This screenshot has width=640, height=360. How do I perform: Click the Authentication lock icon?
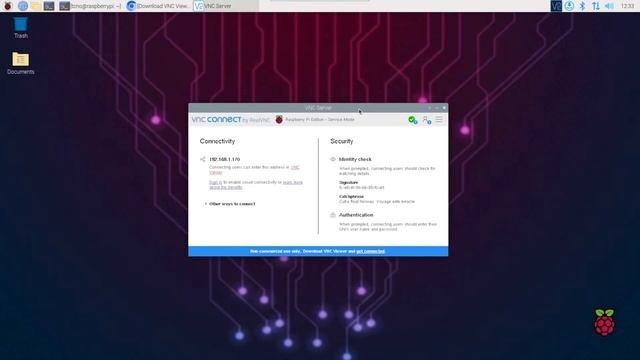pos(333,215)
